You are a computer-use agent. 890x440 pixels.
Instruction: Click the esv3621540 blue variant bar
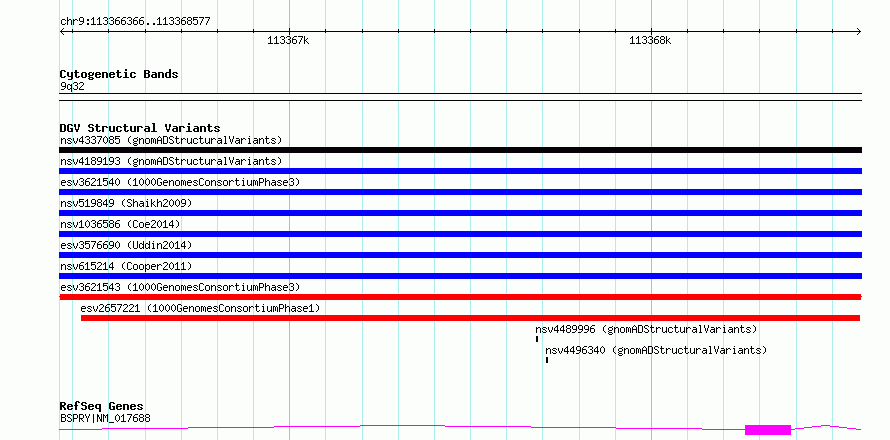click(460, 192)
